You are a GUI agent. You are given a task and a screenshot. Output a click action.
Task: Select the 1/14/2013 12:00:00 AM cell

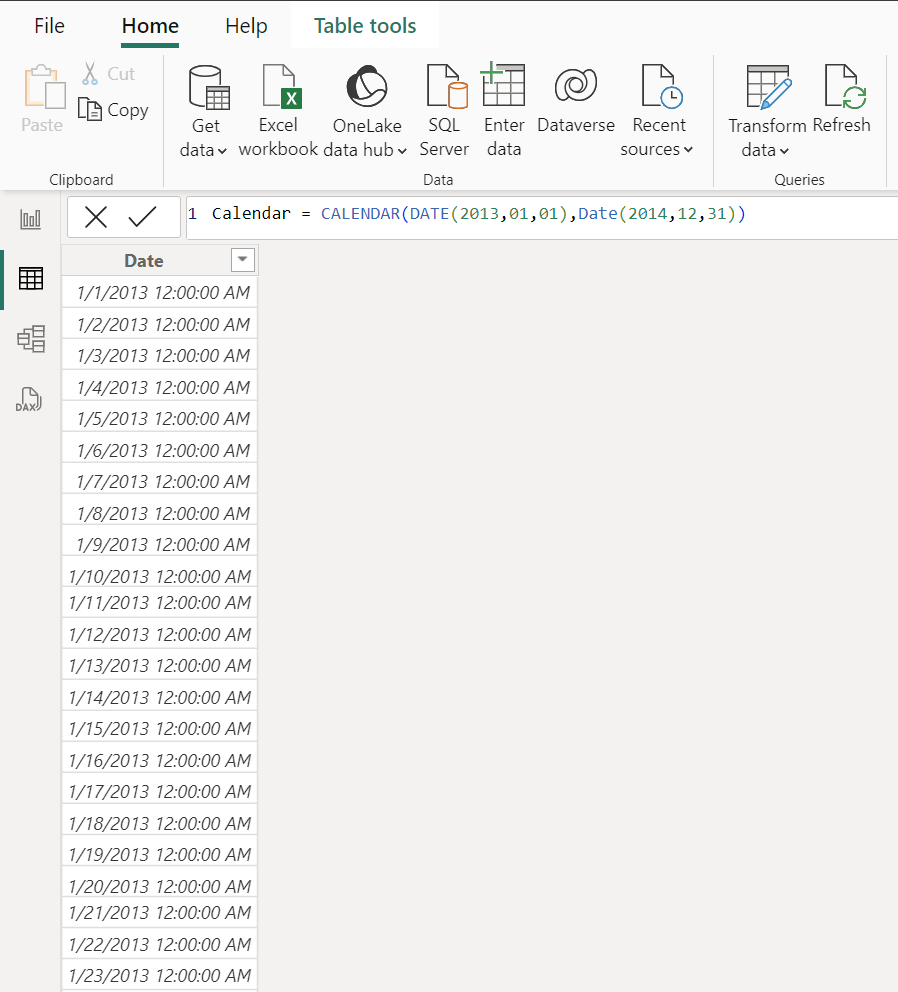click(x=159, y=697)
